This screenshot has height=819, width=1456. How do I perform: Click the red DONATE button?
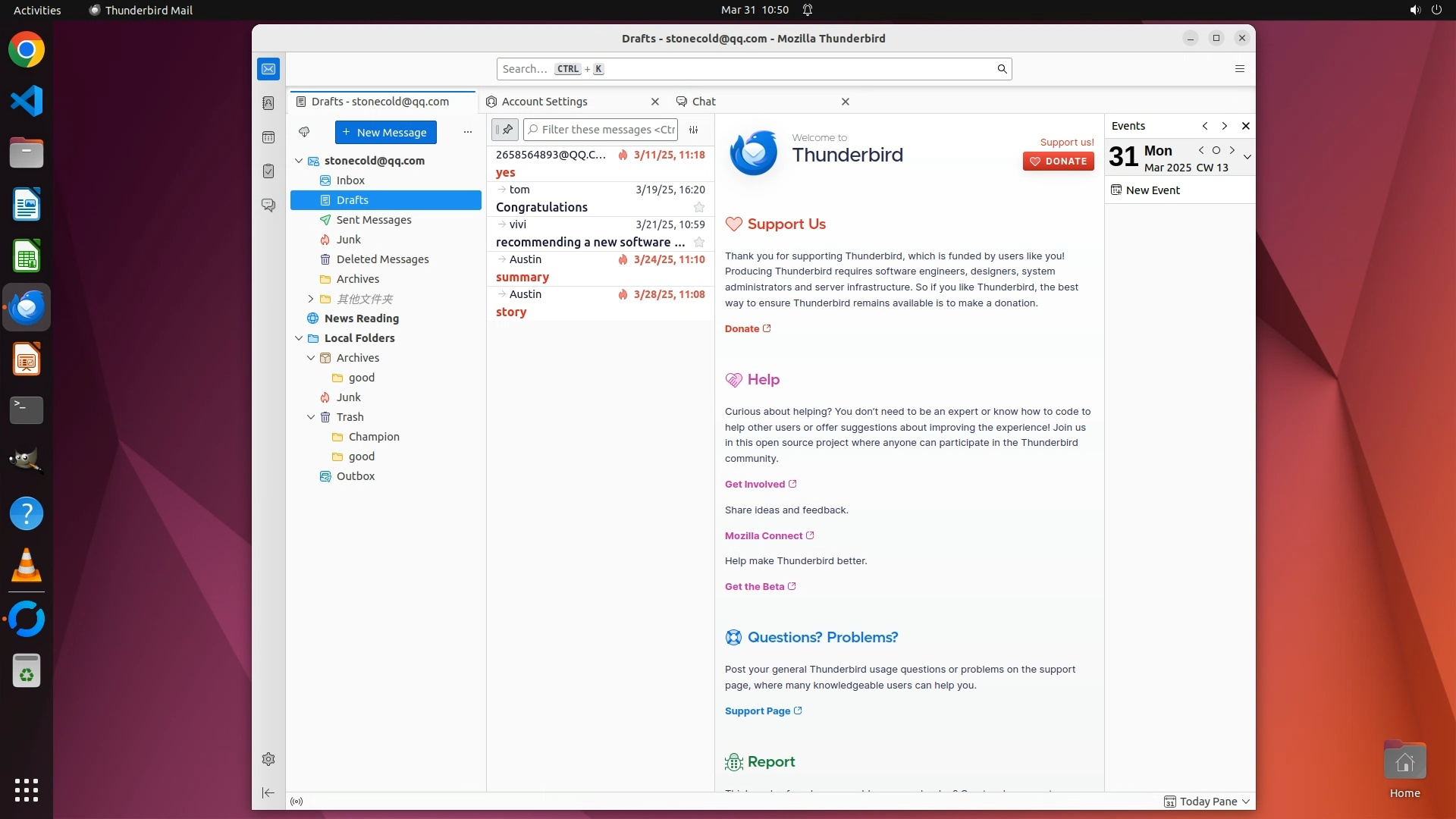pos(1058,161)
